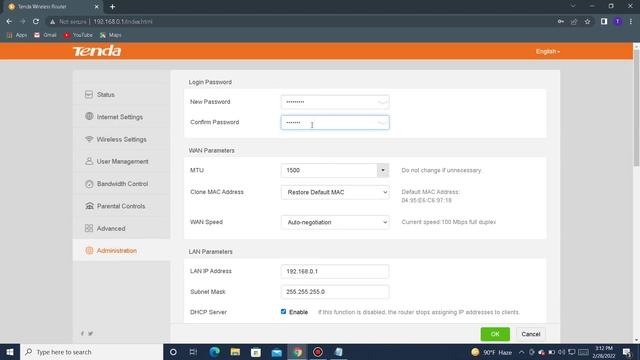
Task: Open the notification center icon
Action: coord(627,352)
